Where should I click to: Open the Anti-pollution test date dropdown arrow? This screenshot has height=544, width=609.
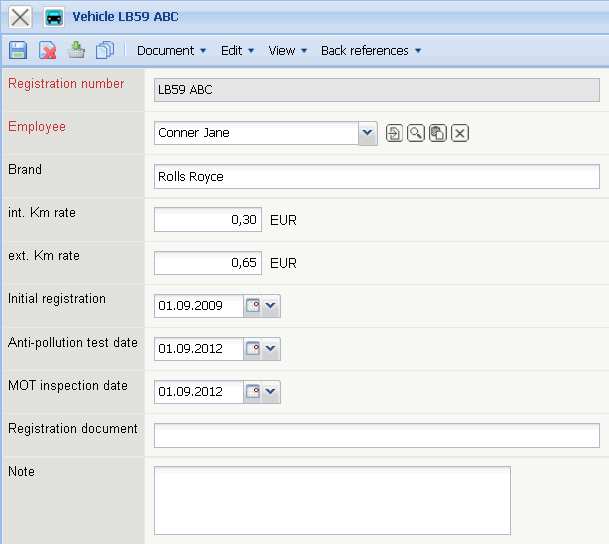coord(271,349)
